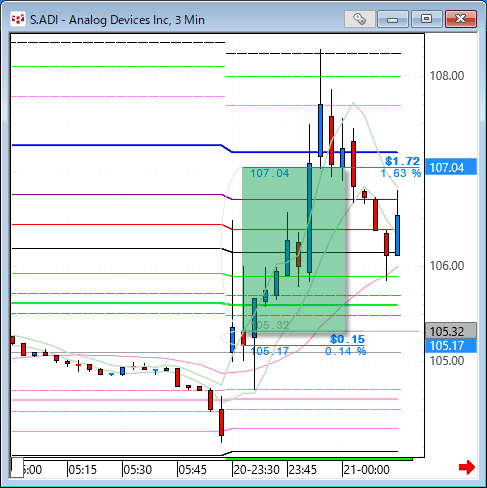Click the green session bar on time axis
This screenshot has height=488, width=487.
(x=319, y=459)
